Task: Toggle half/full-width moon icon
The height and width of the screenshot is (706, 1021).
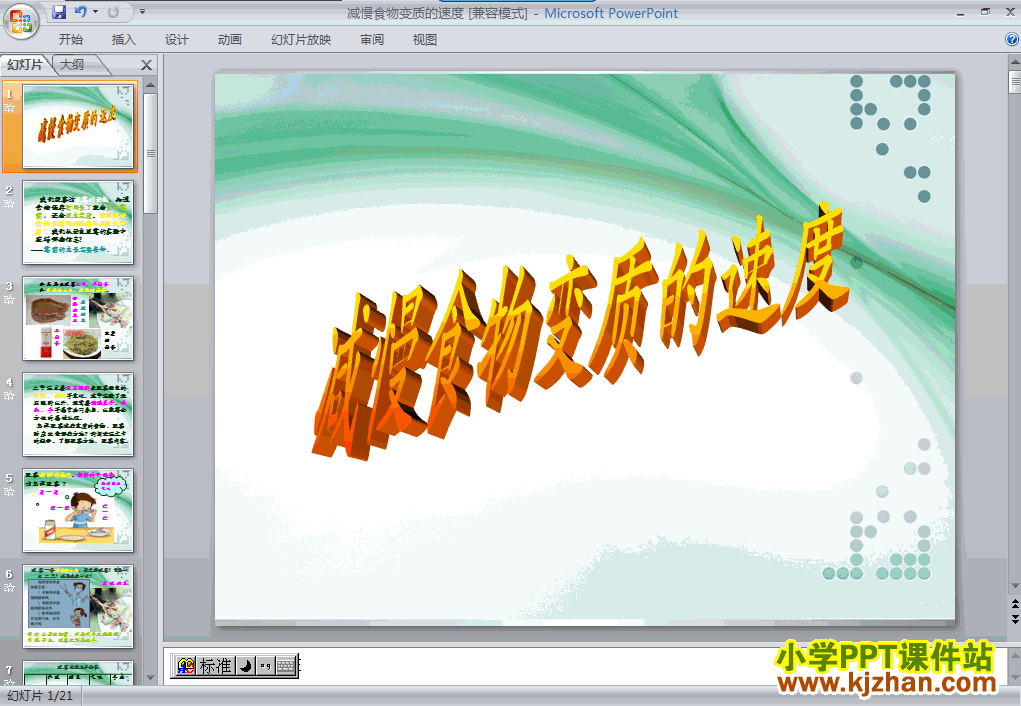Action: [245, 666]
